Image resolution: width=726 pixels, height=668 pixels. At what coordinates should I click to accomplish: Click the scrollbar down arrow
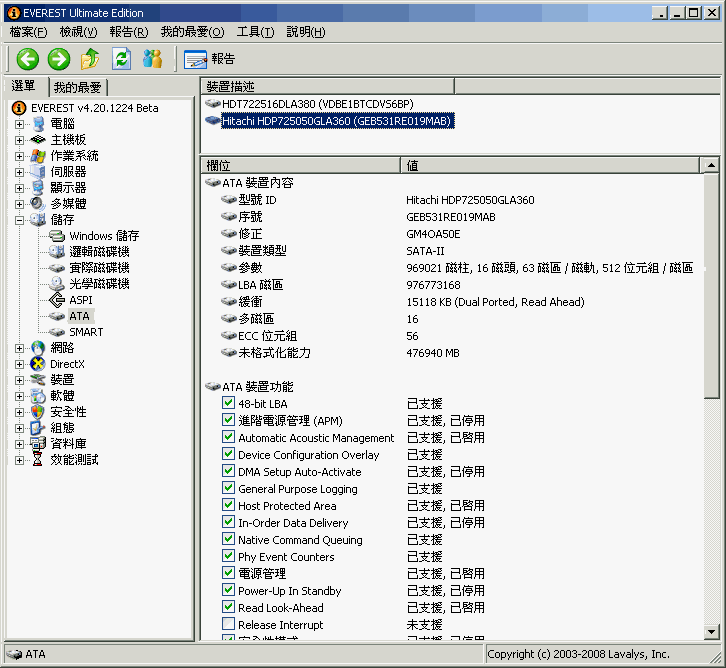tap(711, 631)
